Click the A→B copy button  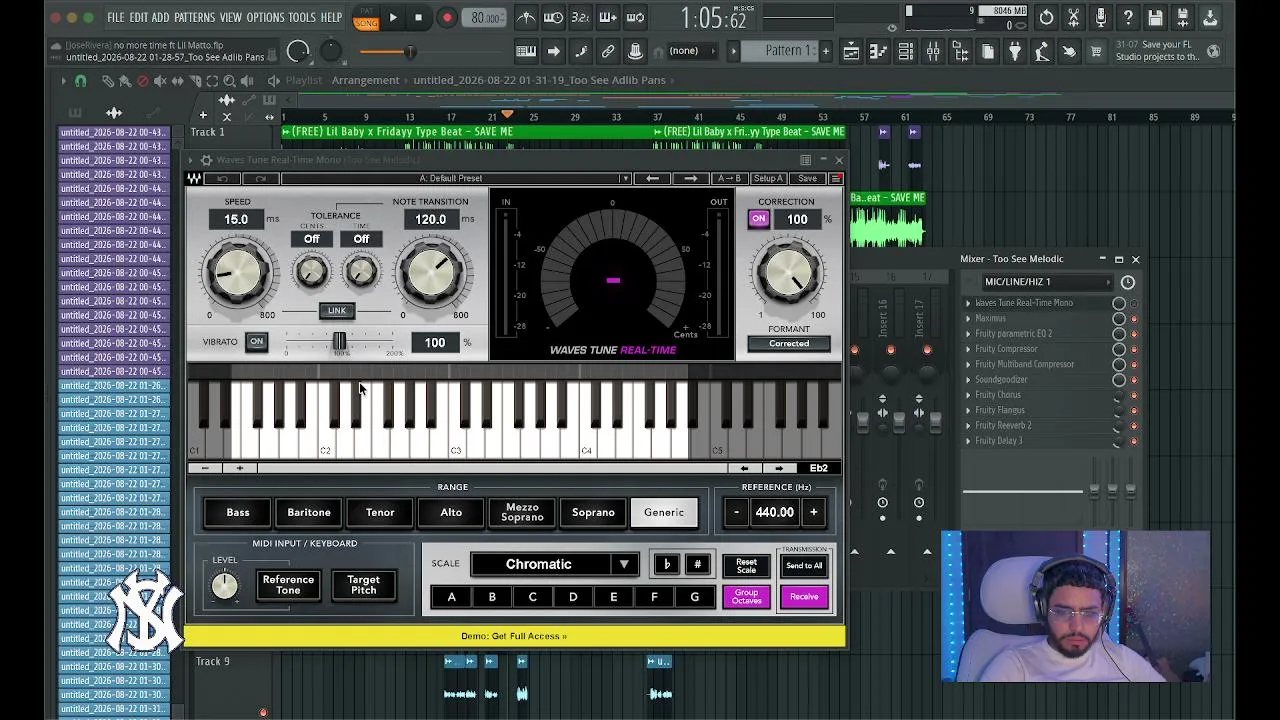click(x=729, y=178)
